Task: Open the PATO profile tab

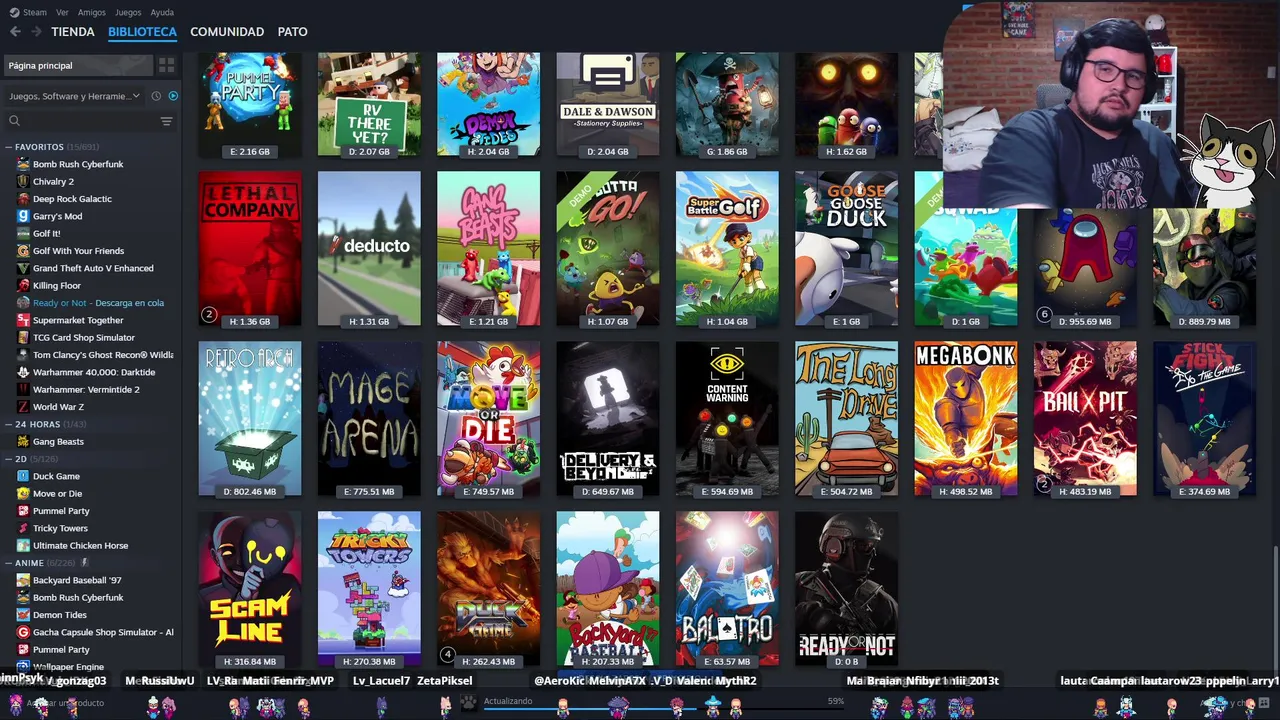Action: coord(292,32)
